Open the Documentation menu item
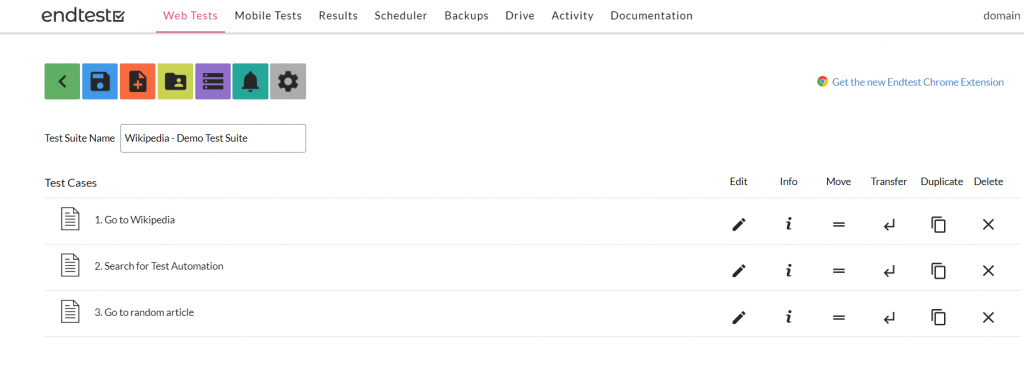This screenshot has height=373, width=1024. tap(651, 16)
